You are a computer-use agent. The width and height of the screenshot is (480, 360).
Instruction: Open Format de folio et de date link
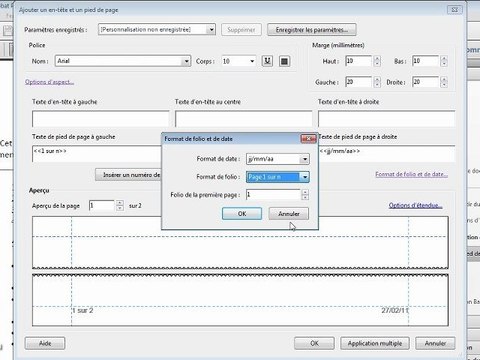coord(411,174)
